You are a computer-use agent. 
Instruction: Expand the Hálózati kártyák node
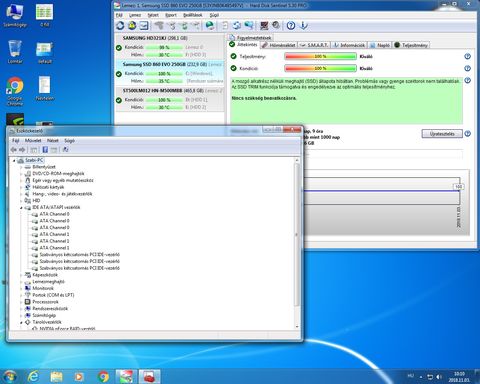click(x=21, y=187)
